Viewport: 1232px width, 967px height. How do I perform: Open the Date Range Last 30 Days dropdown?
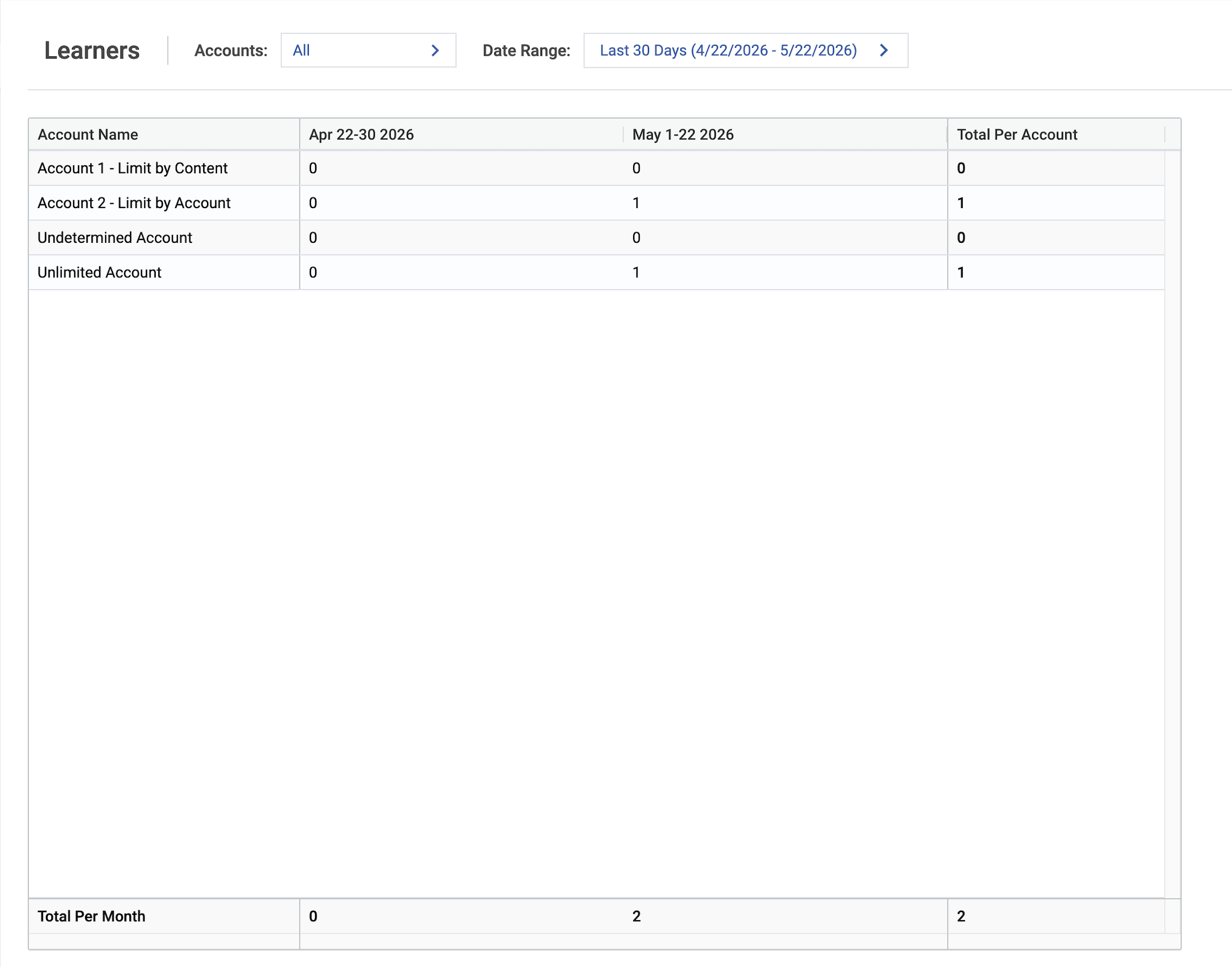tap(746, 51)
